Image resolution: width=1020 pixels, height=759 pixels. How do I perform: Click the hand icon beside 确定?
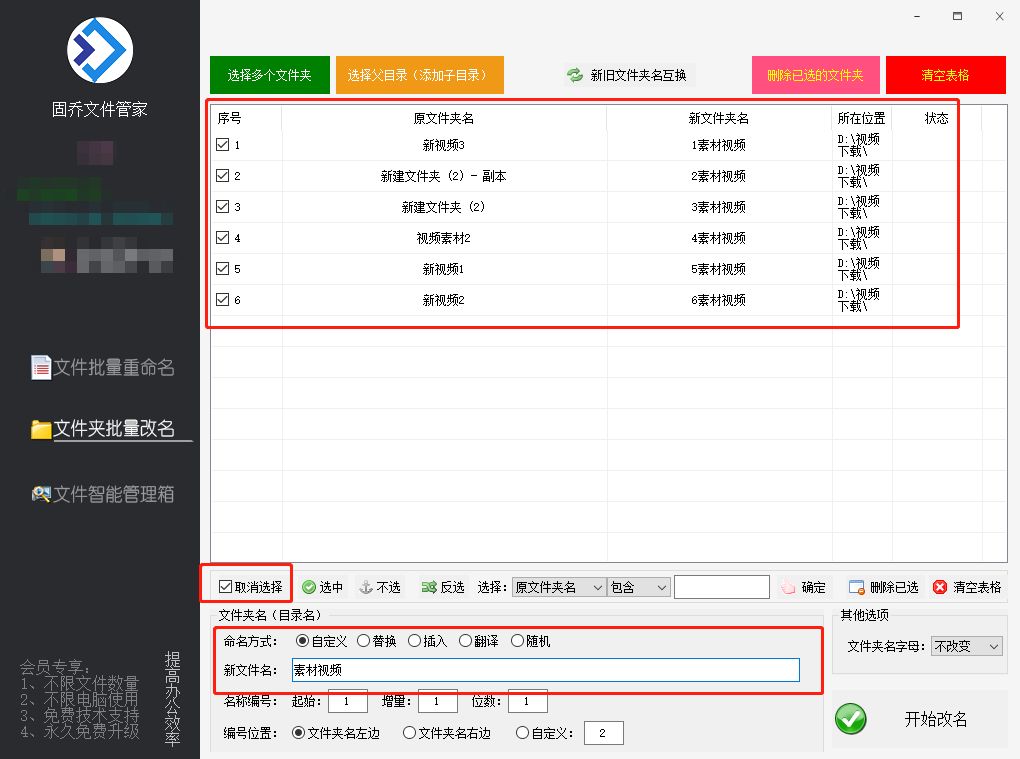point(788,587)
